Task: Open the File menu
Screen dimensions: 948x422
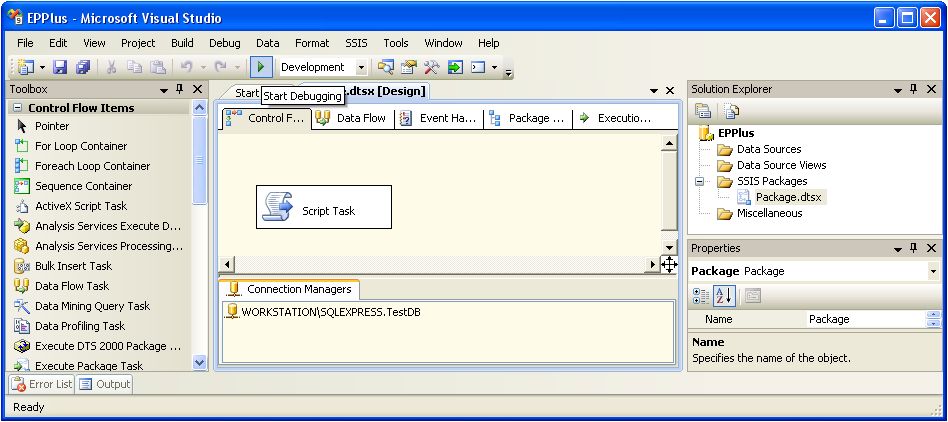Action: click(25, 43)
